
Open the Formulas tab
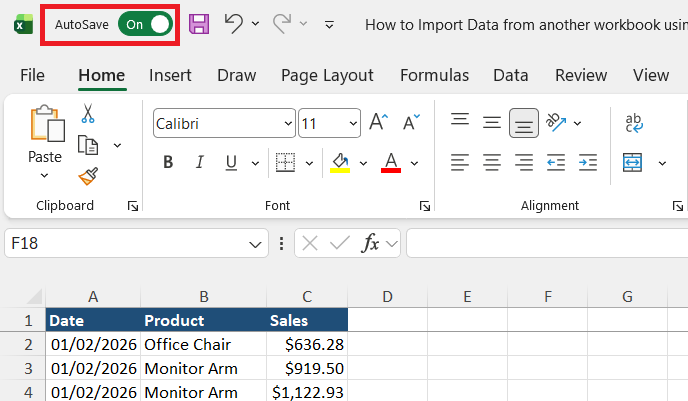click(434, 75)
